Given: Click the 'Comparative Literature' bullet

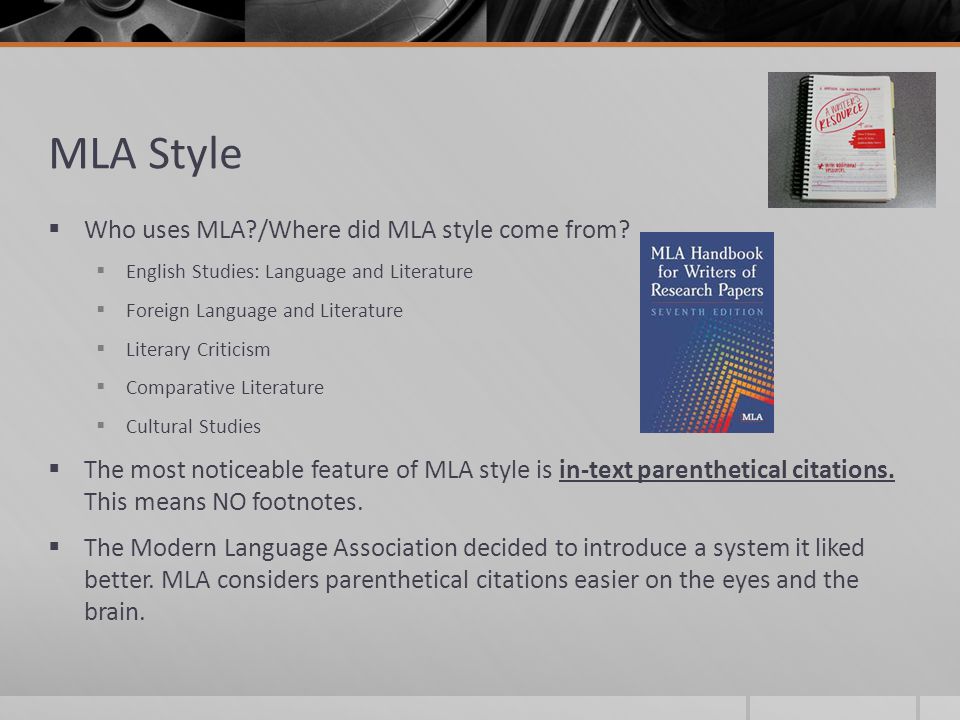Looking at the screenshot, I should (225, 388).
